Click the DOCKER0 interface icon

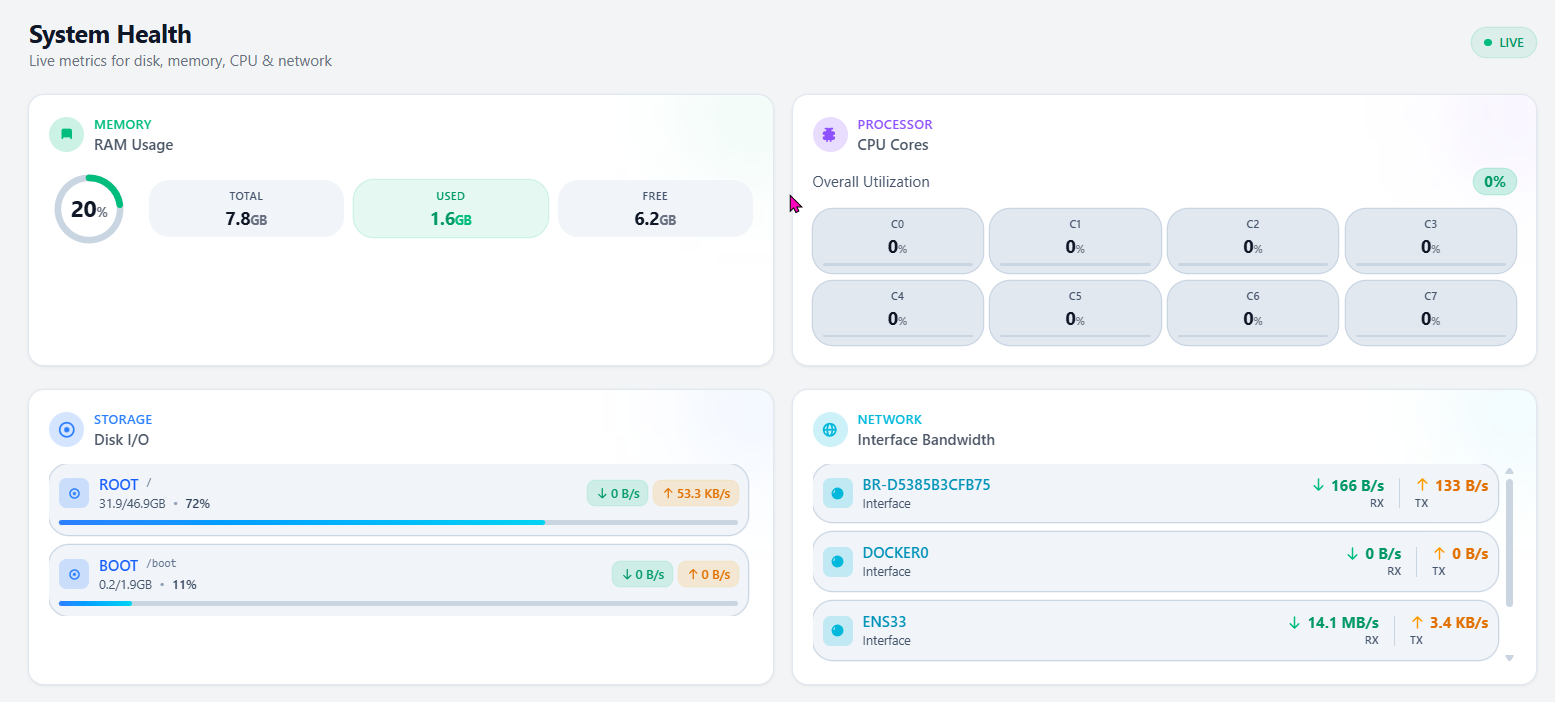tap(837, 561)
